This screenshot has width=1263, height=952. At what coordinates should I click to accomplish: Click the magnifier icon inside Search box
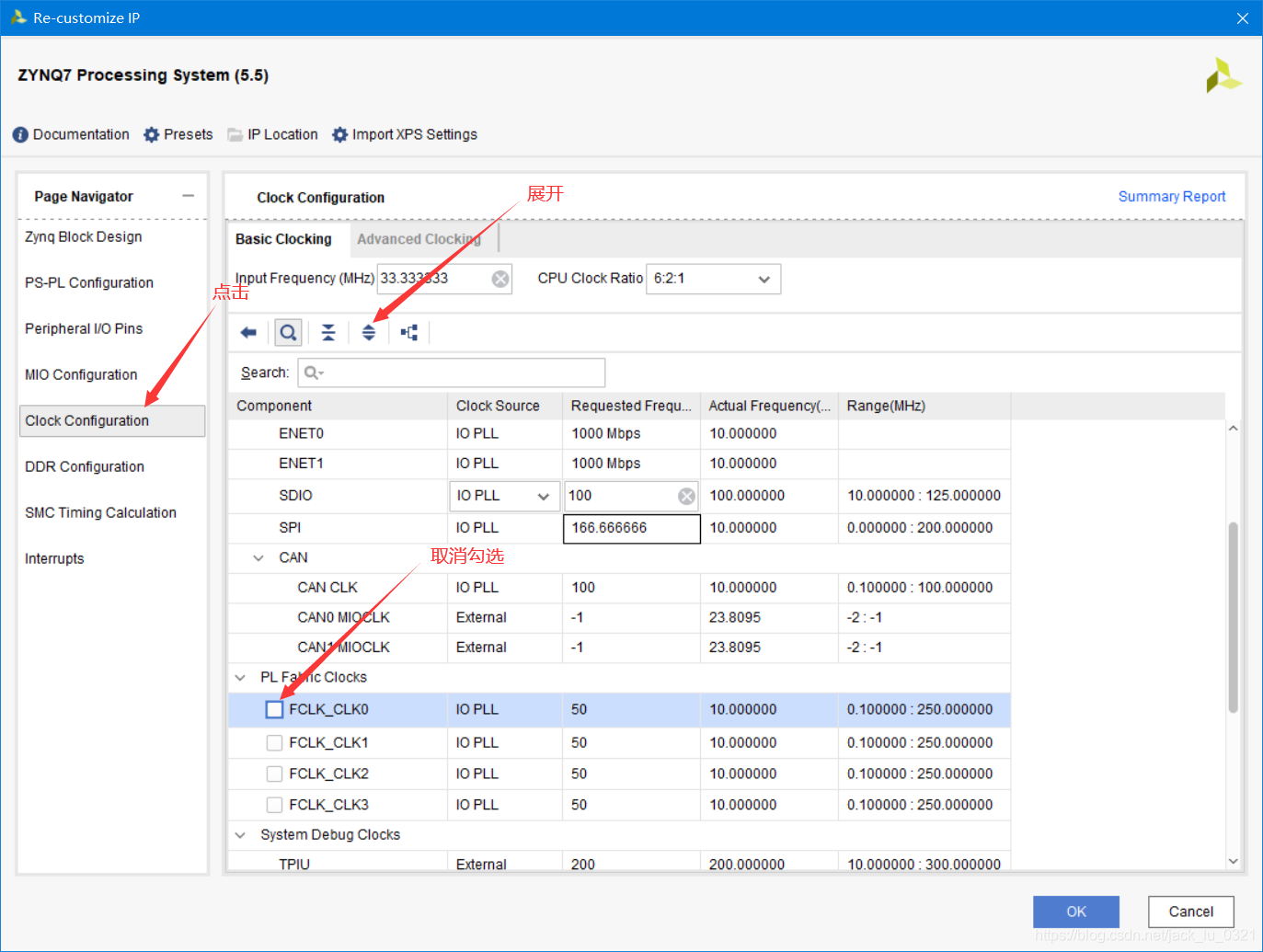[x=314, y=373]
